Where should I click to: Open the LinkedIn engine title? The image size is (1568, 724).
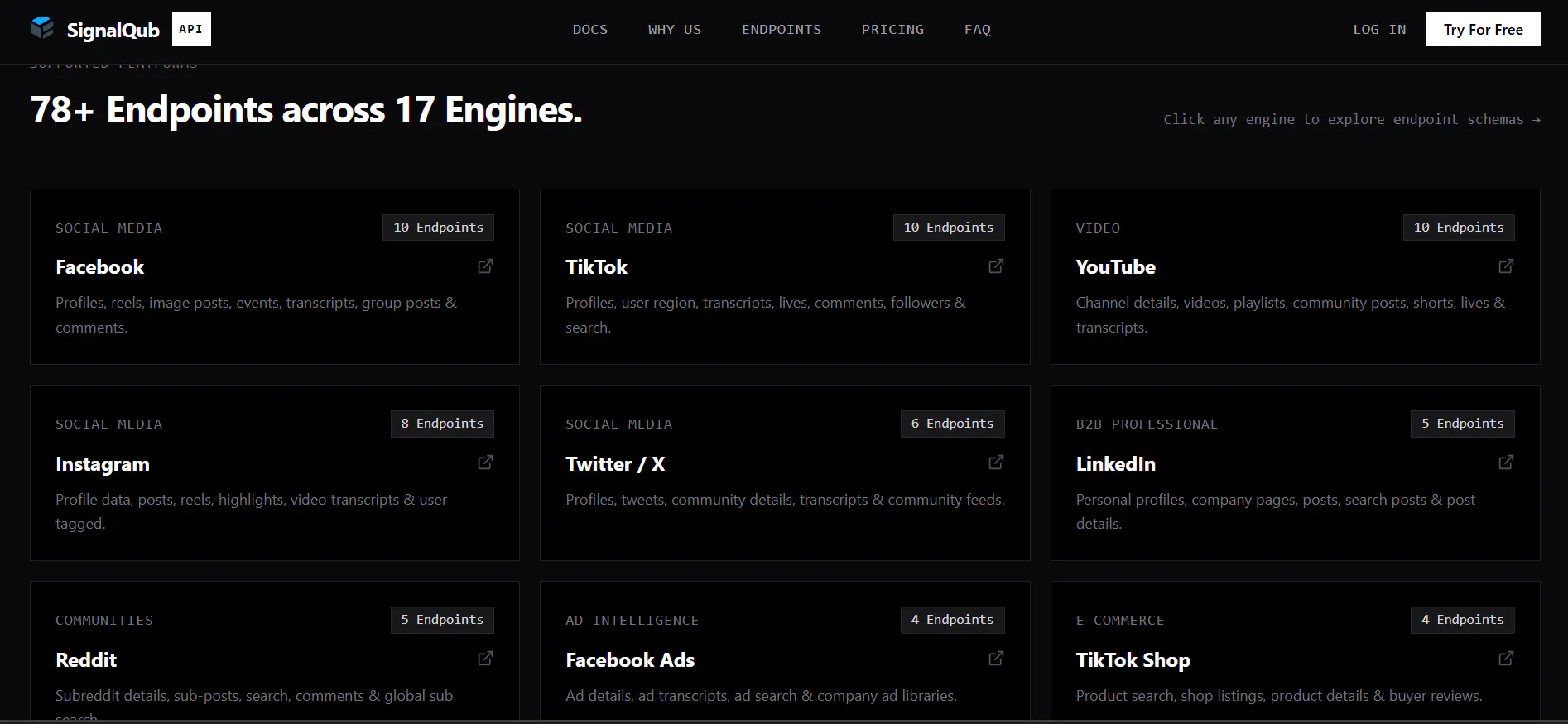[x=1115, y=464]
